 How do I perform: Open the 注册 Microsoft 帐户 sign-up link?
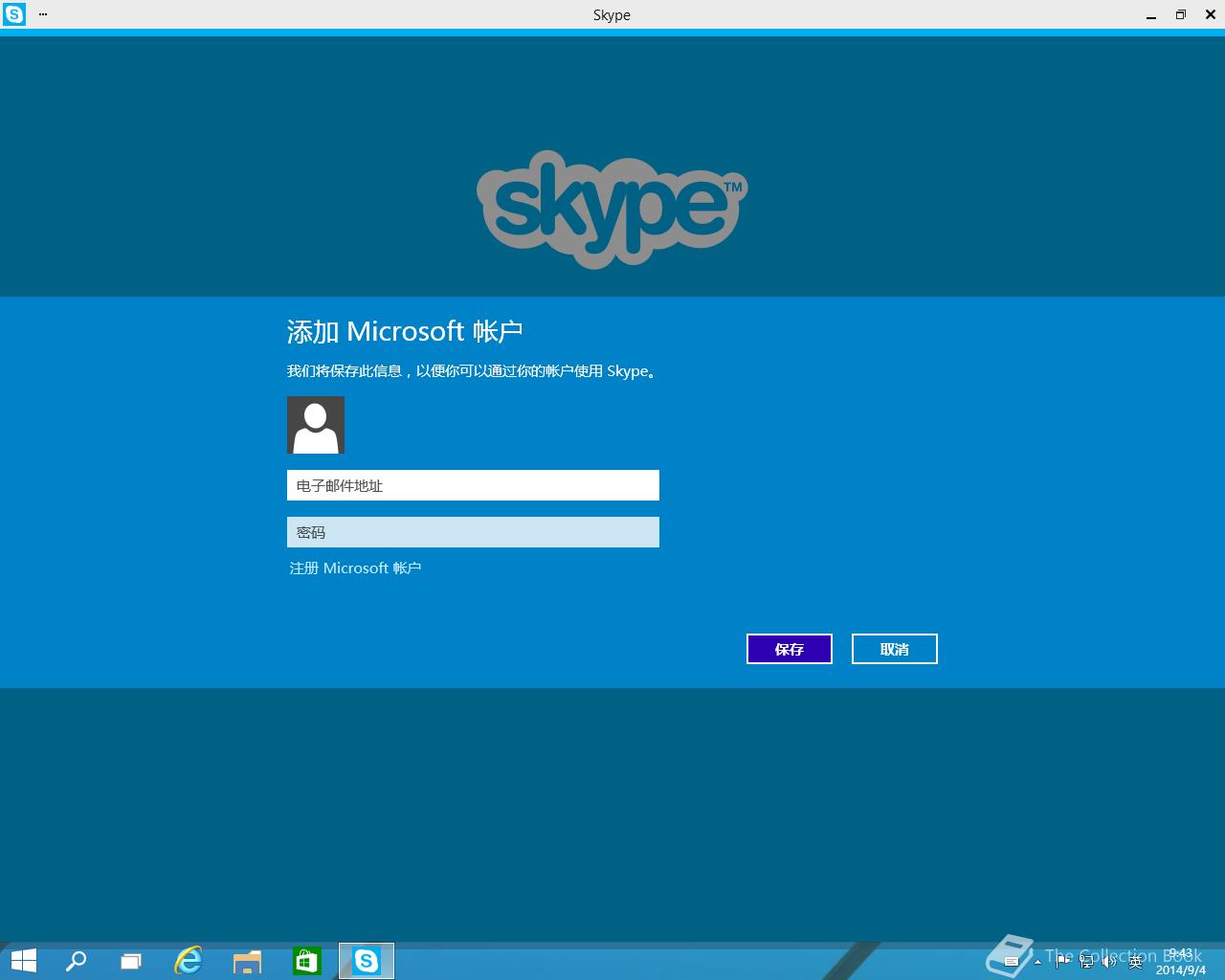(x=355, y=568)
